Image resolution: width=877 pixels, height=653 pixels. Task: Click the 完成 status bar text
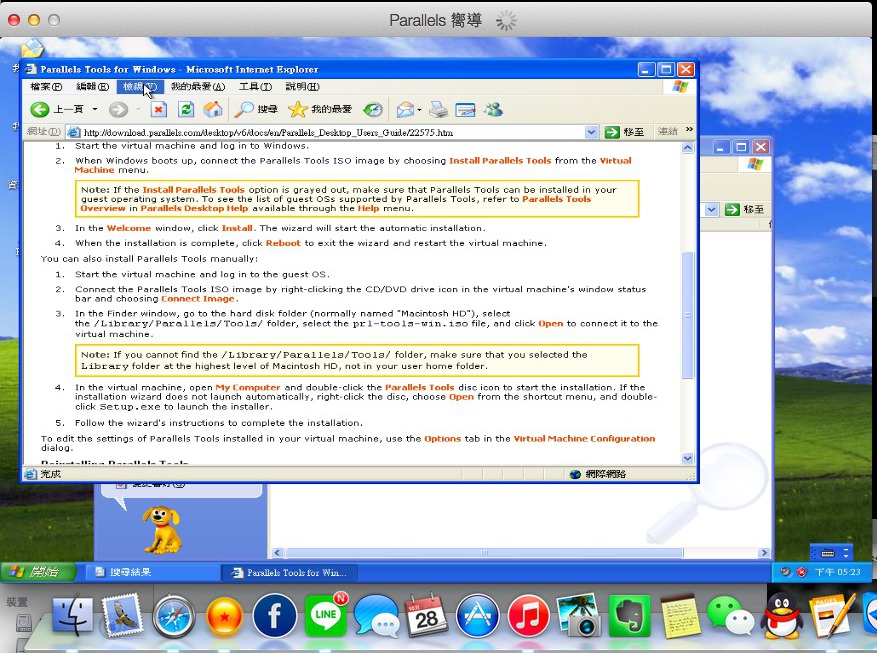point(50,474)
